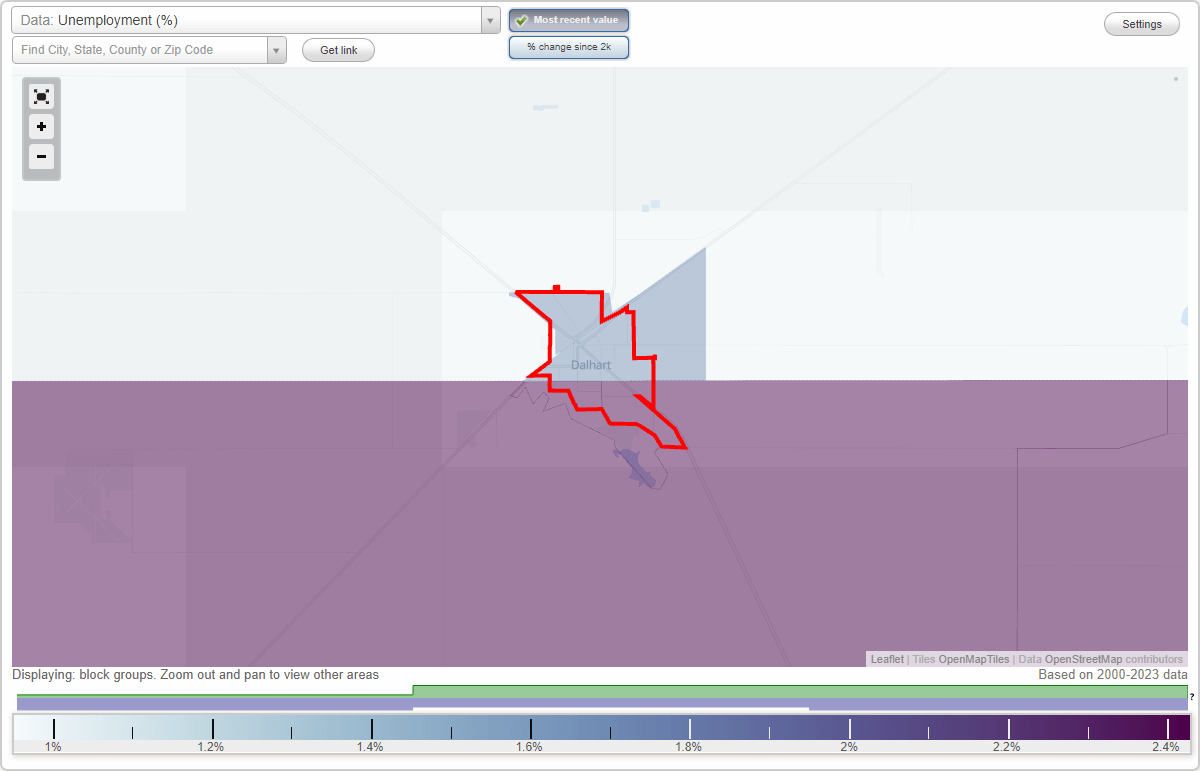Image resolution: width=1200 pixels, height=771 pixels.
Task: Open the Settings button
Action: (x=1142, y=24)
